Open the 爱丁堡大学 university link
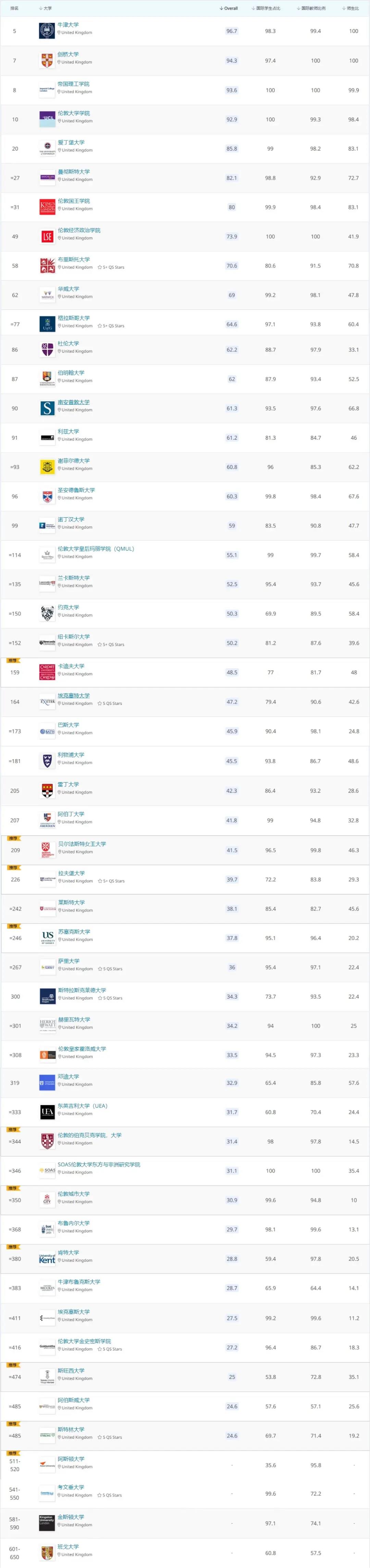The image size is (370, 1568). (x=71, y=142)
